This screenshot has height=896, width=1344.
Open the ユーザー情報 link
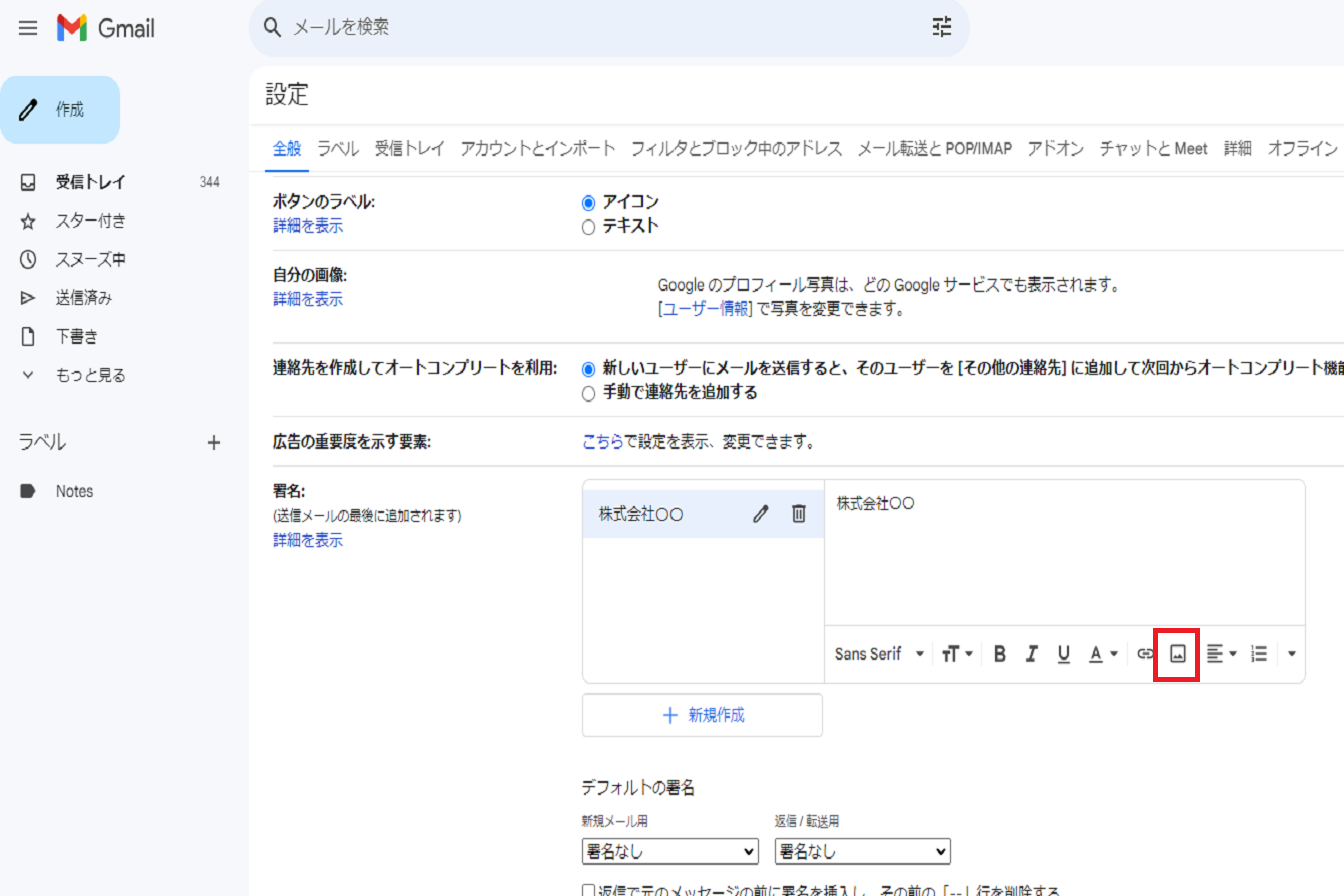[705, 309]
